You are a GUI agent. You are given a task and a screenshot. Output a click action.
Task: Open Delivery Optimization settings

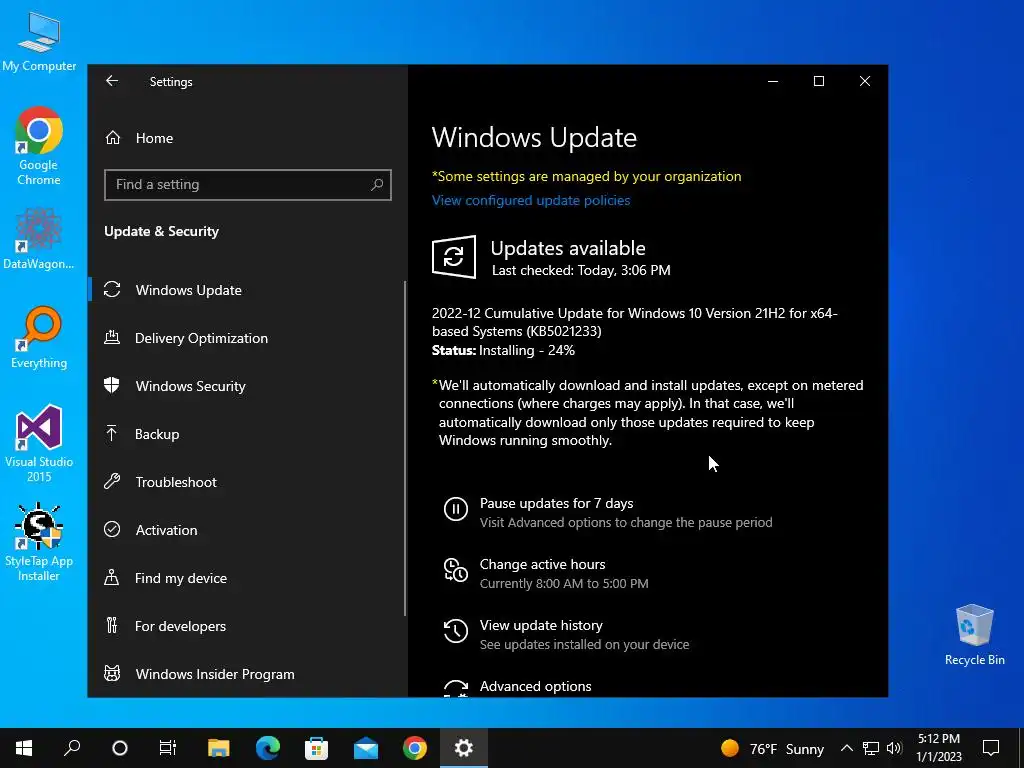[x=201, y=338]
